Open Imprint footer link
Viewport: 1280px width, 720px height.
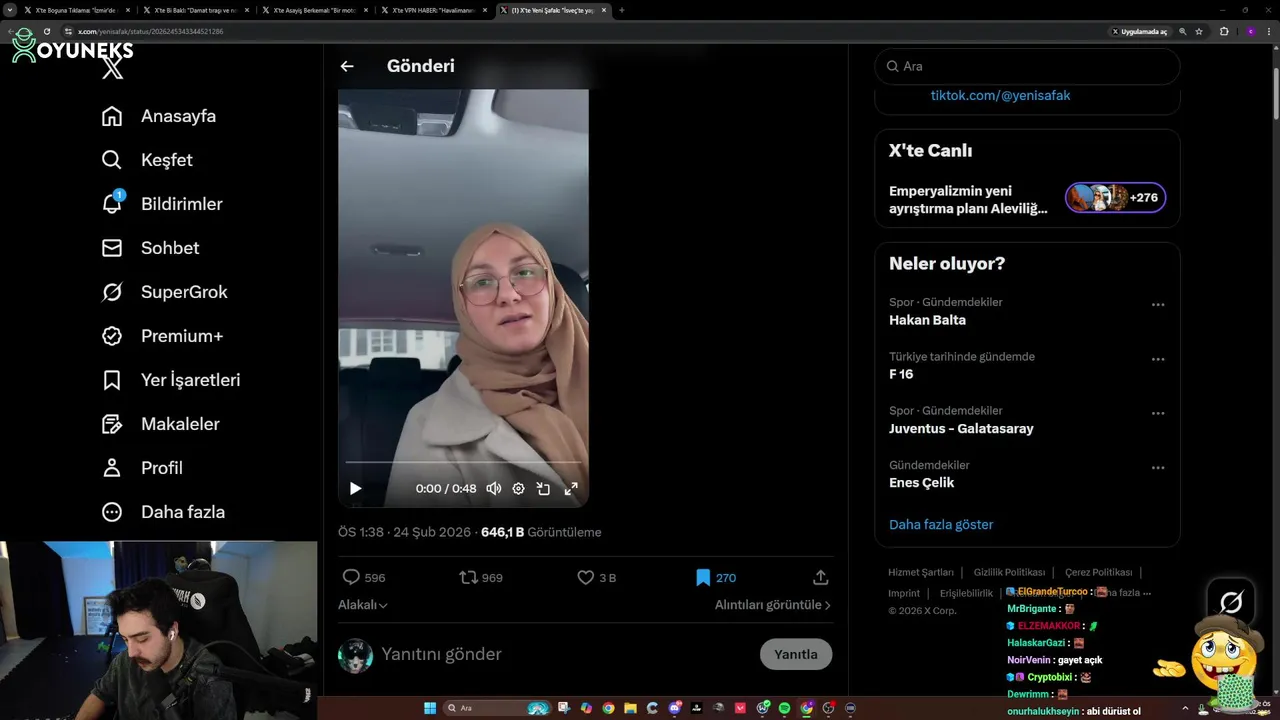tap(904, 593)
